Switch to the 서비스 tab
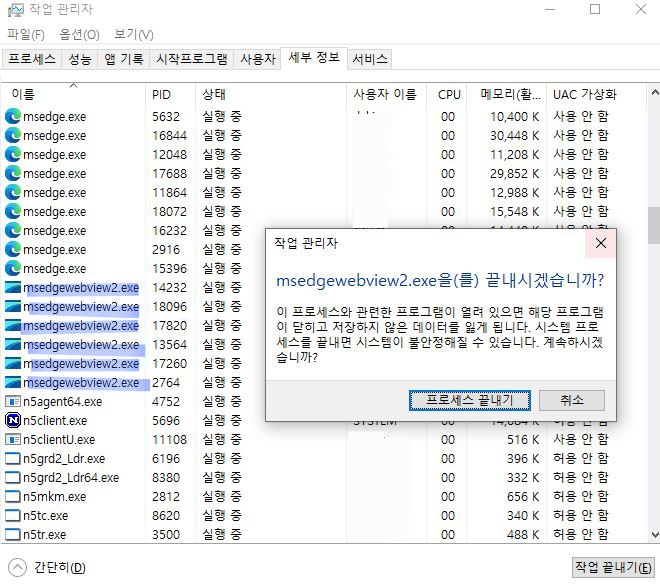Image resolution: width=660 pixels, height=588 pixels. [370, 59]
